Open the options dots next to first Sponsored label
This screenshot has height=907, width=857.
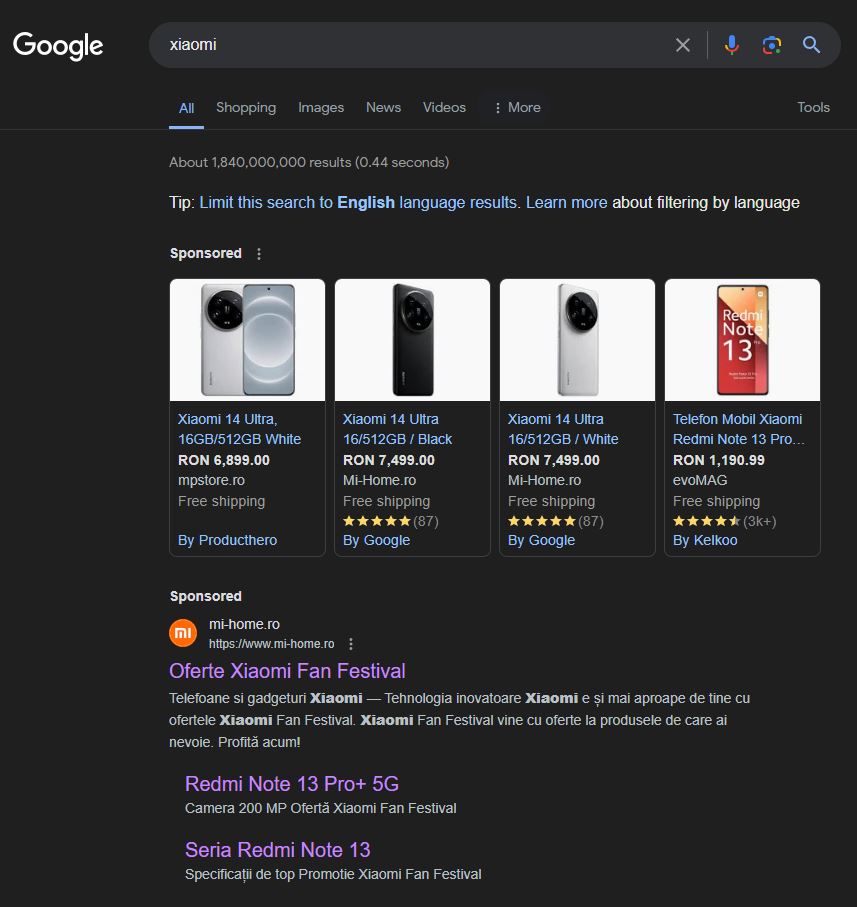(x=259, y=253)
